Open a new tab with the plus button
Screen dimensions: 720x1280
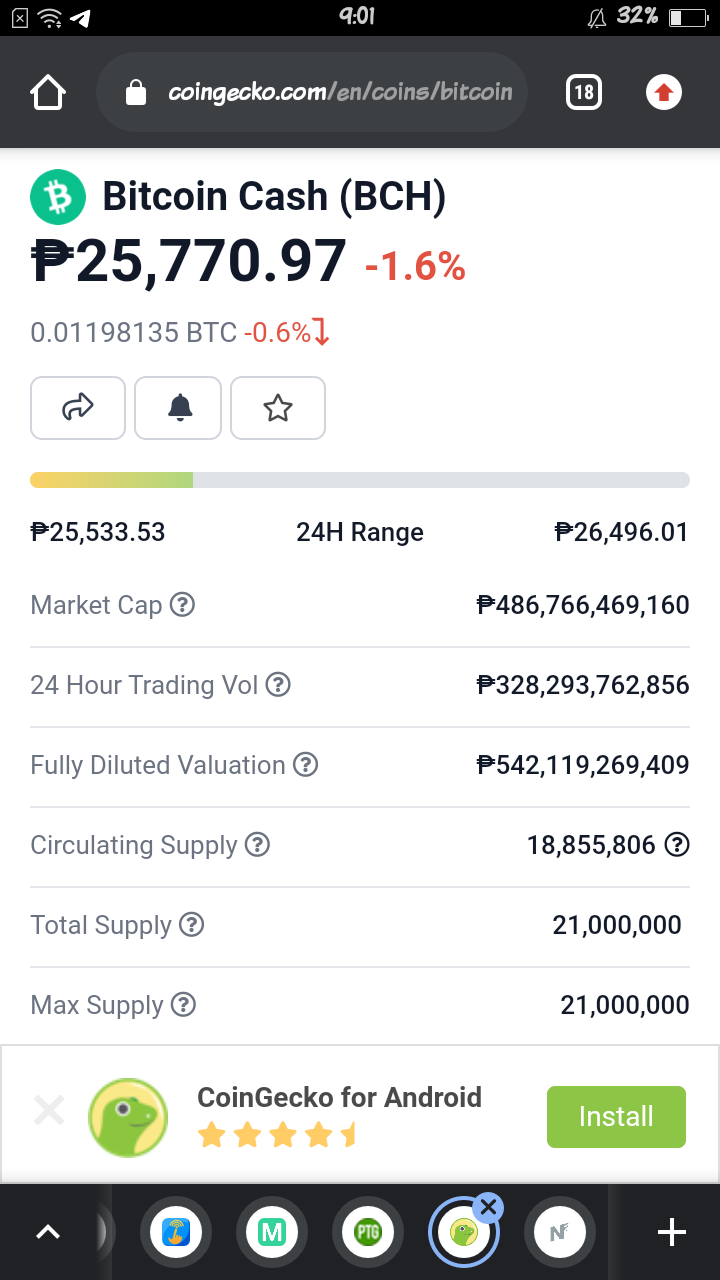click(672, 1233)
